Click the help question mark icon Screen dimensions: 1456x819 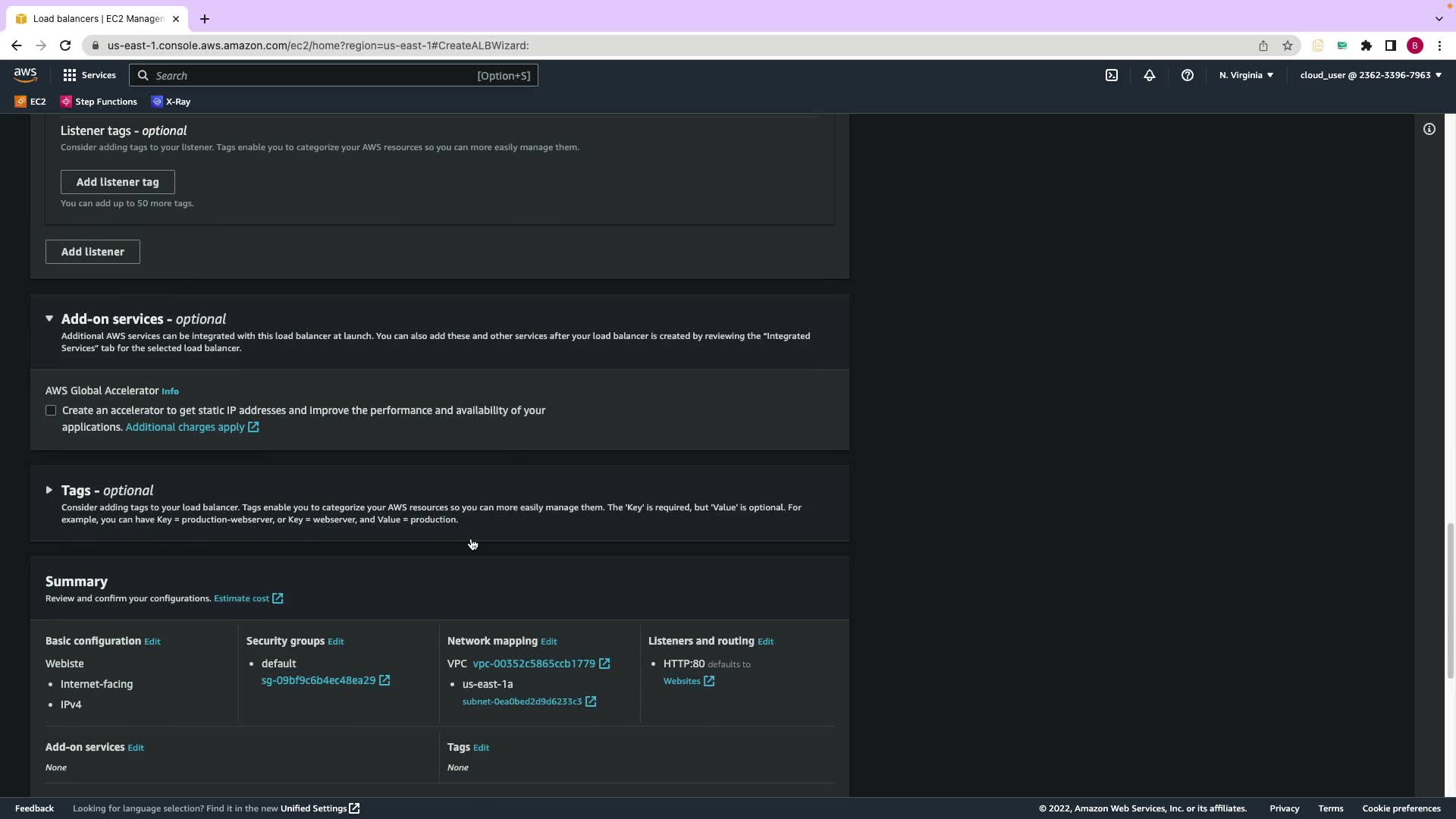click(x=1187, y=75)
